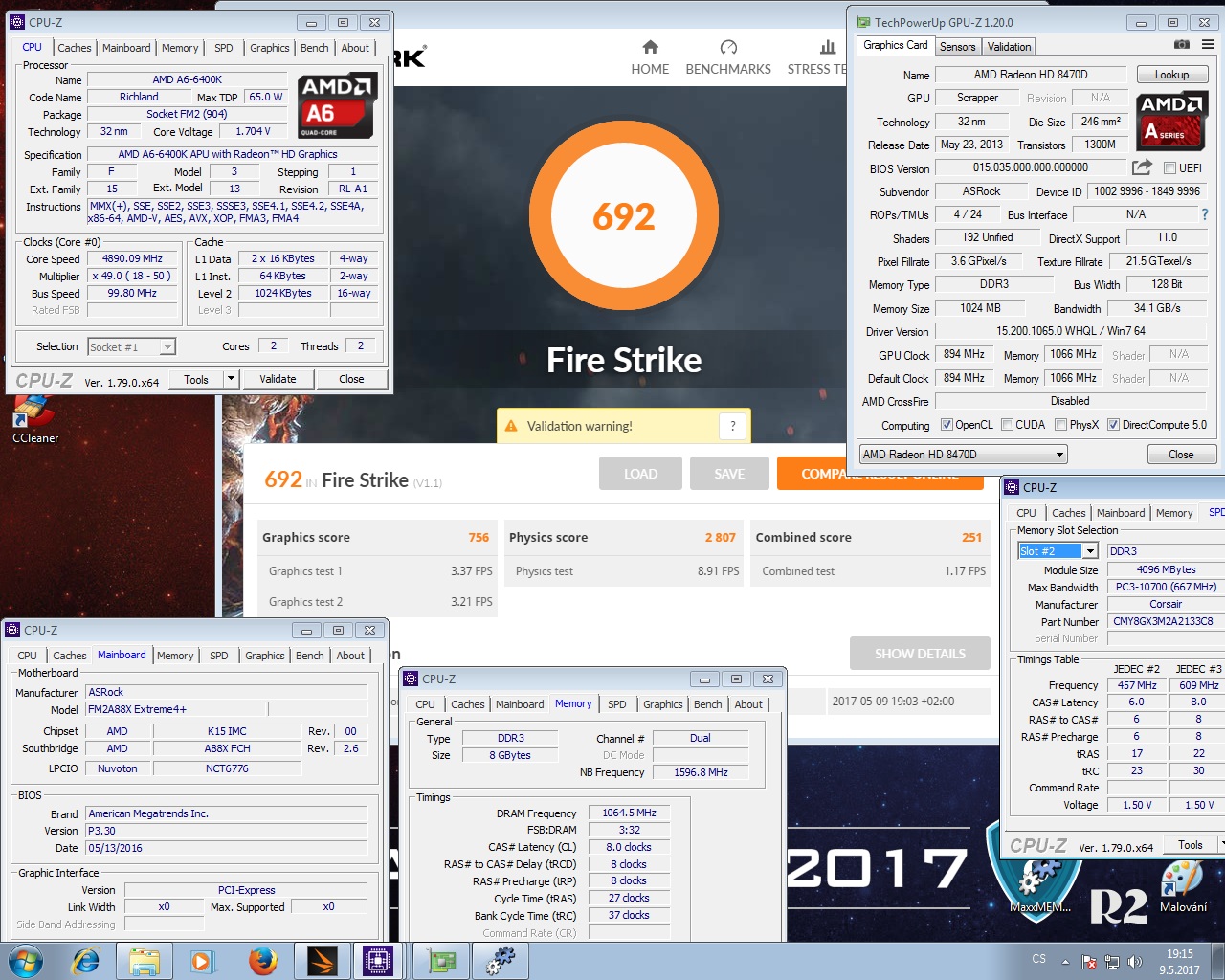Toggle the DirectCompute 5.0 checkbox

coord(1113,425)
